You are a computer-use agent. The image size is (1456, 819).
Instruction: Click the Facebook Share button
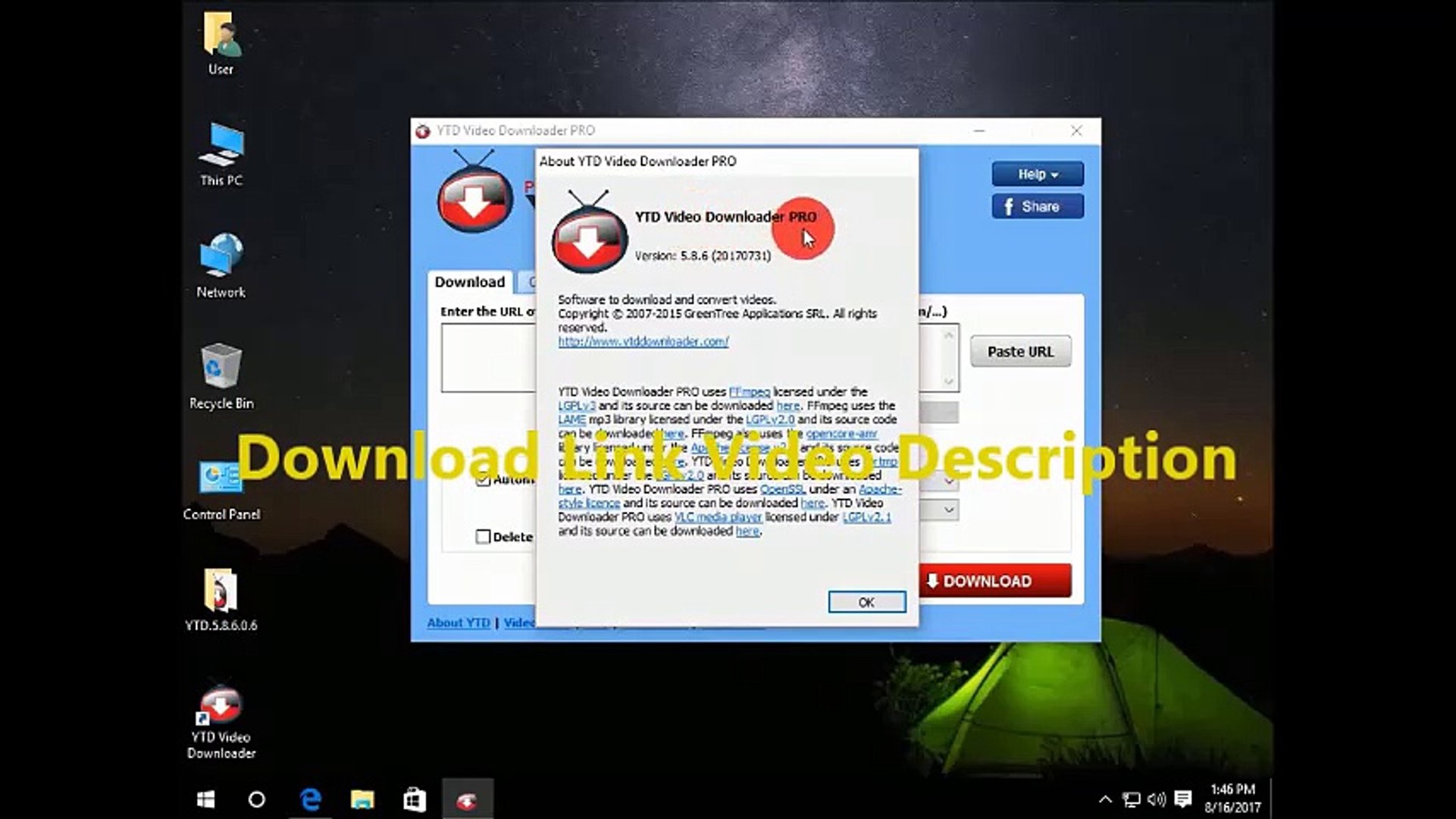point(1038,206)
